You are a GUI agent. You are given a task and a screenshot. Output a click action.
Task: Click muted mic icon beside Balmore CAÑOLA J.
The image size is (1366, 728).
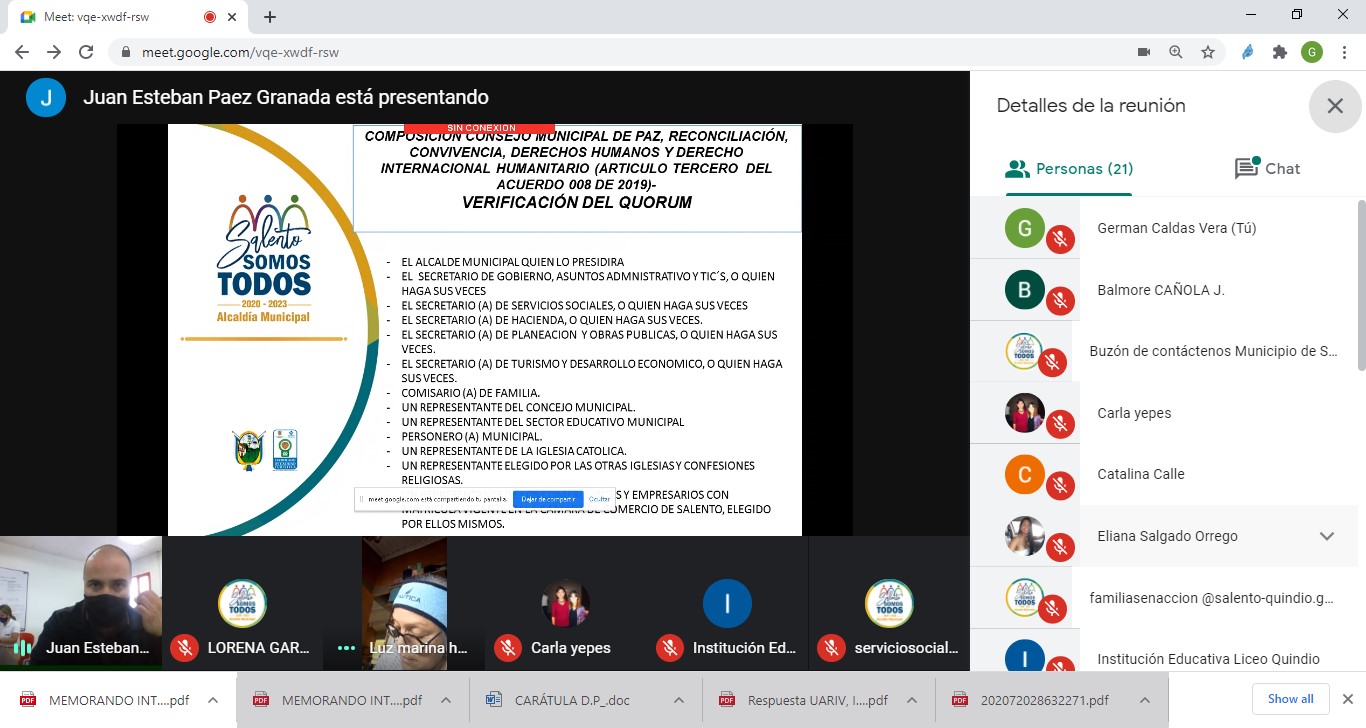pos(1060,301)
